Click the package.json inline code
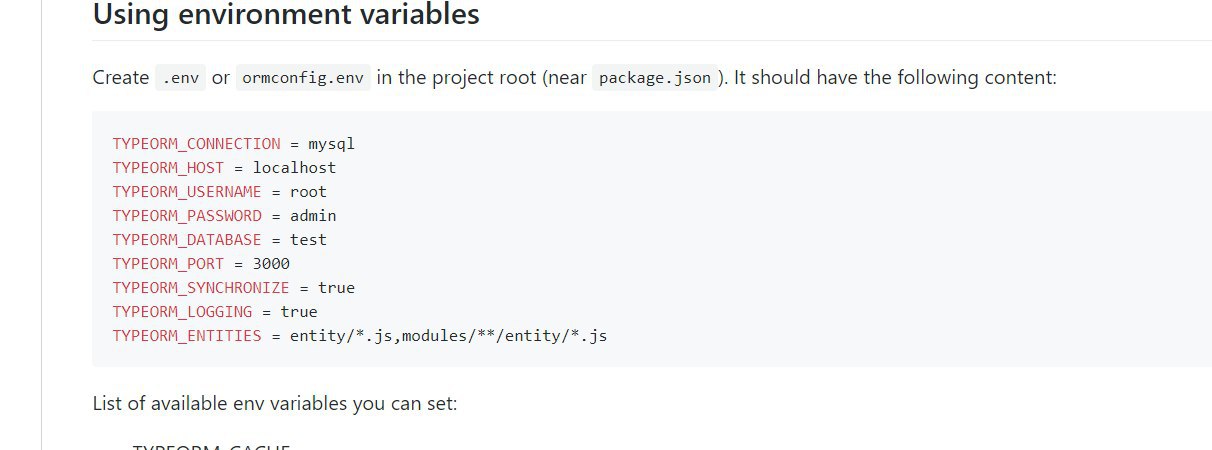Screen dimensions: 1212x450 pyautogui.click(x=654, y=78)
